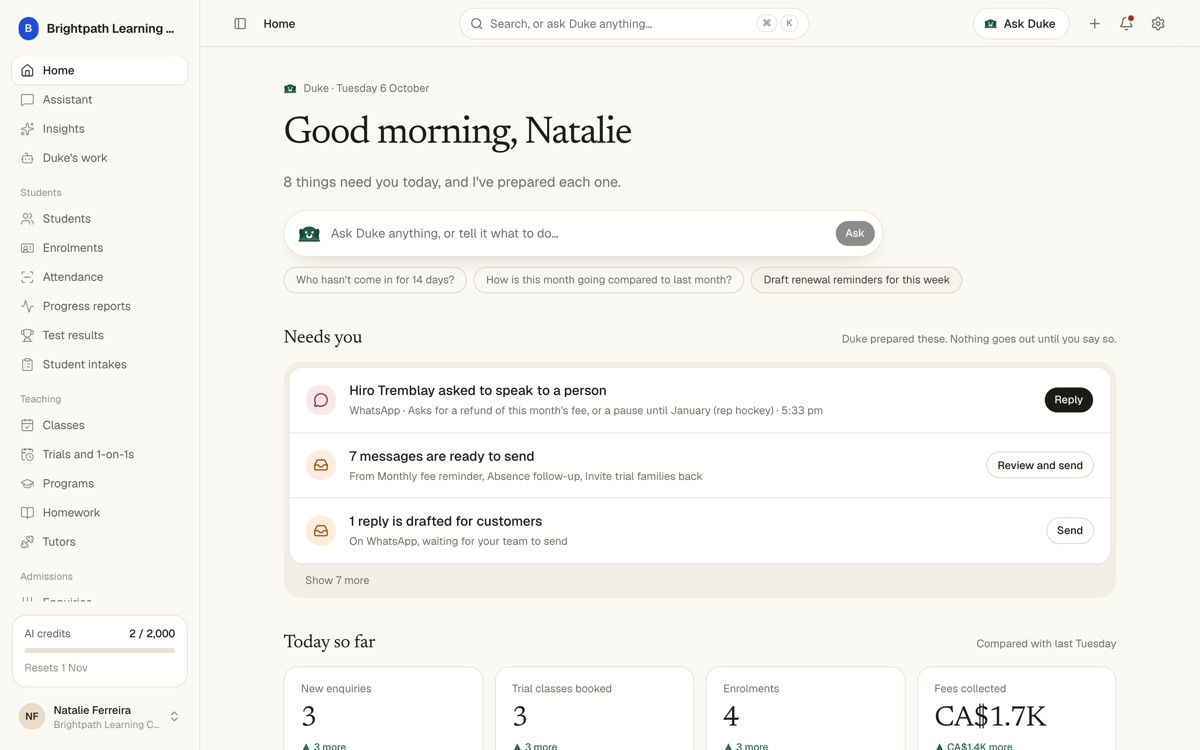Click the Trials and 1-on-1s icon

pyautogui.click(x=27, y=454)
